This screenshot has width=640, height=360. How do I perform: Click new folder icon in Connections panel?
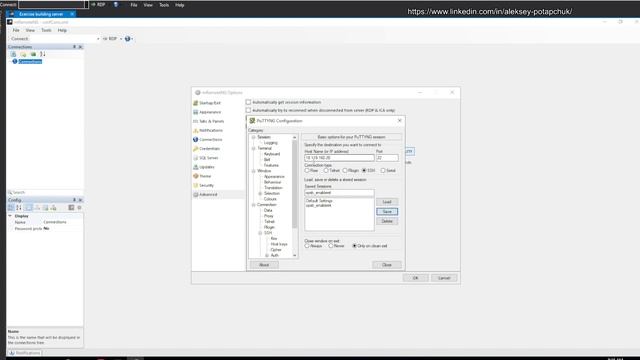[23, 54]
